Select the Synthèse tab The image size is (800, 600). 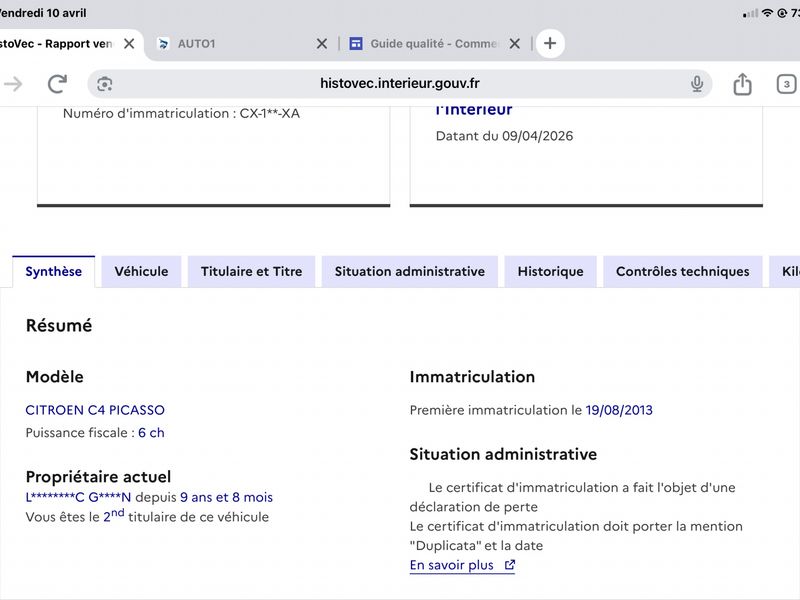coord(54,271)
